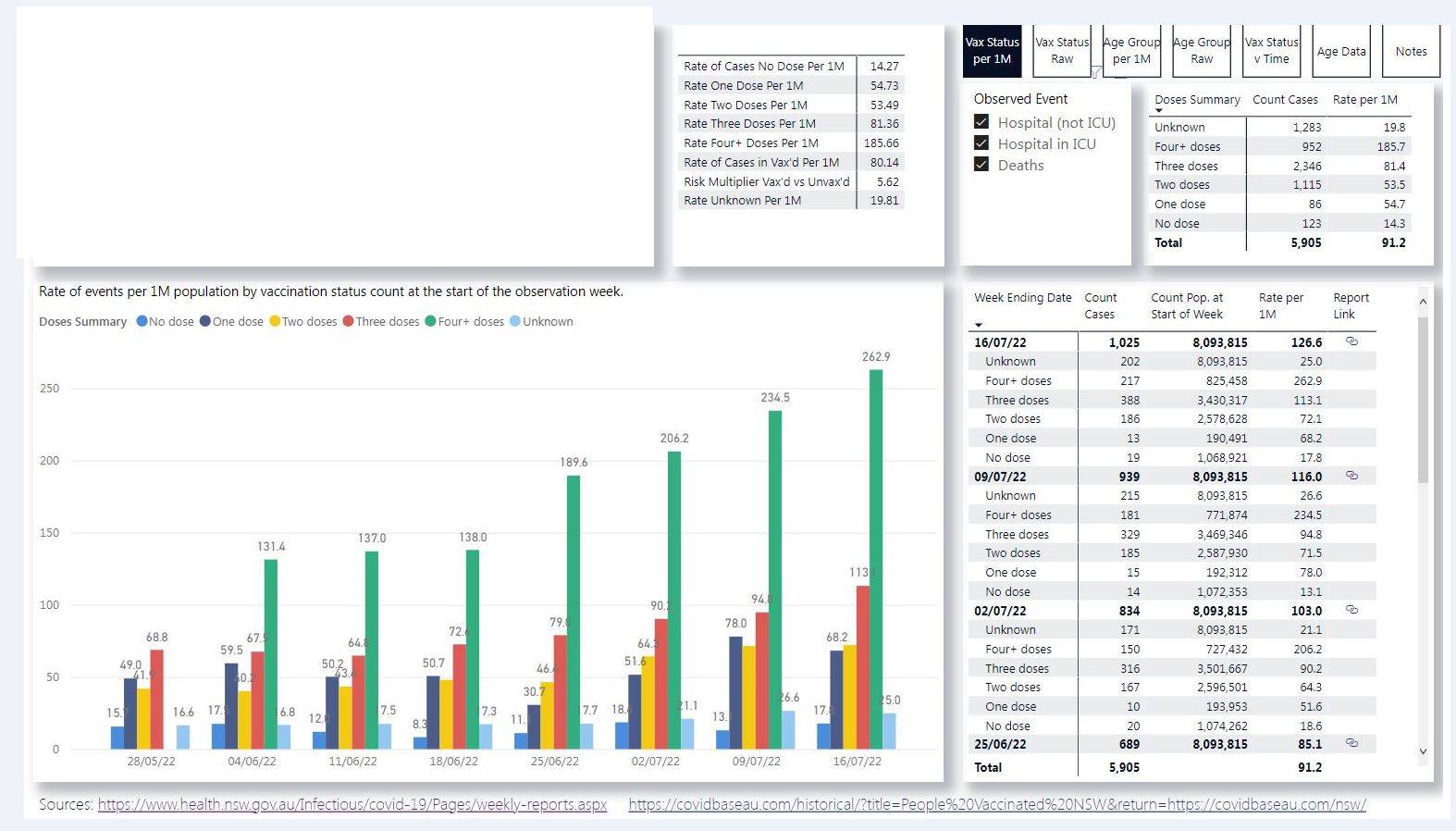This screenshot has width=1456, height=831.
Task: Click the Four+ doses legend swatch
Action: (431, 321)
